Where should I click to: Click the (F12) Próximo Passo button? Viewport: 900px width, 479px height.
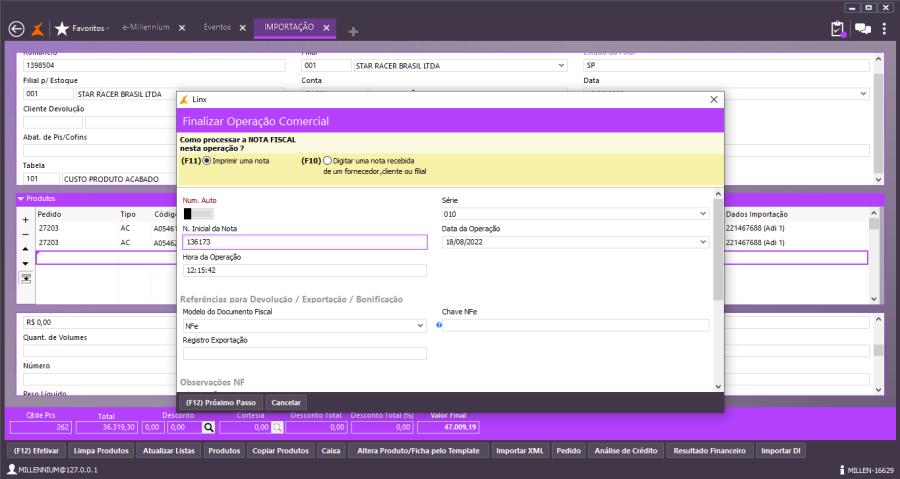point(221,402)
